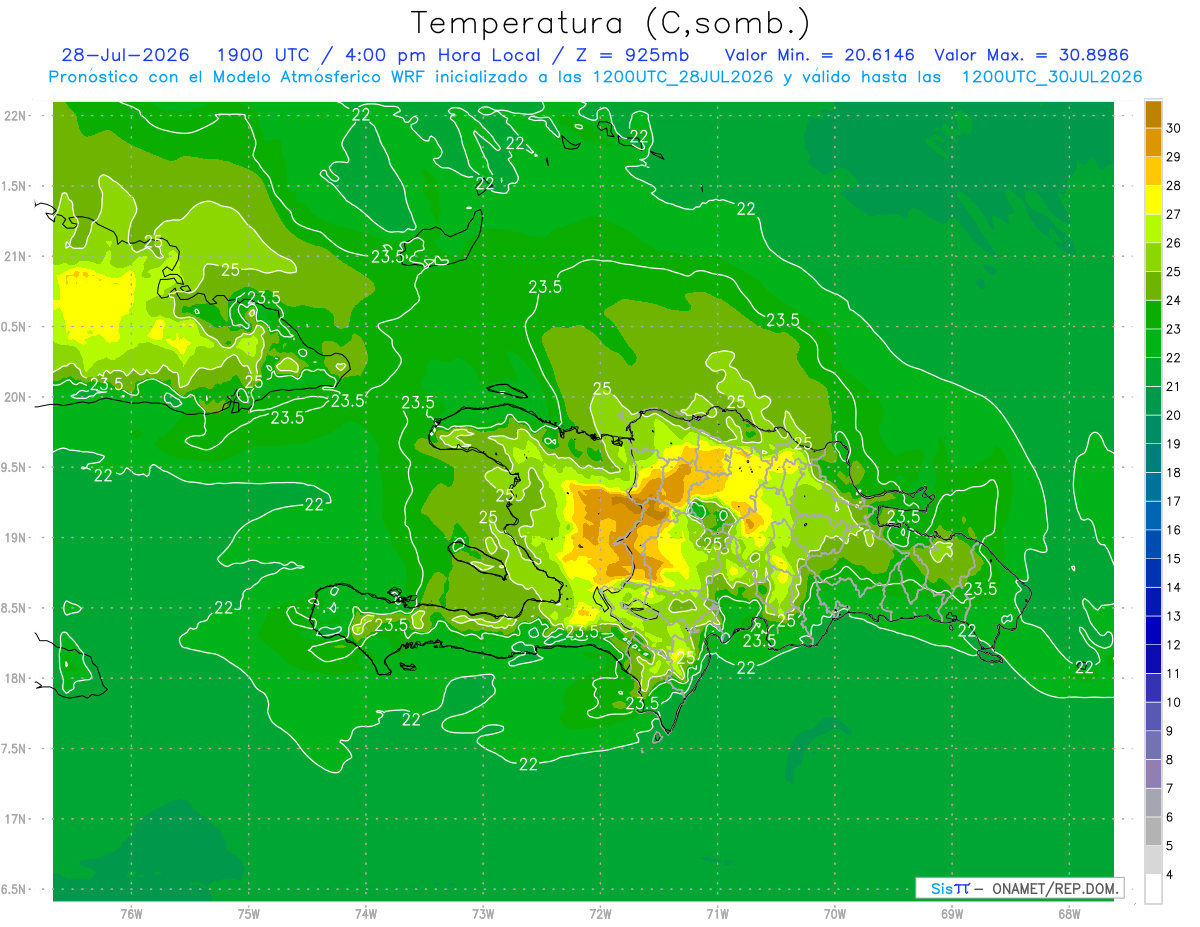Click the 'Valor Min. = 20.6146' text
The image size is (1200, 927).
[x=820, y=55]
